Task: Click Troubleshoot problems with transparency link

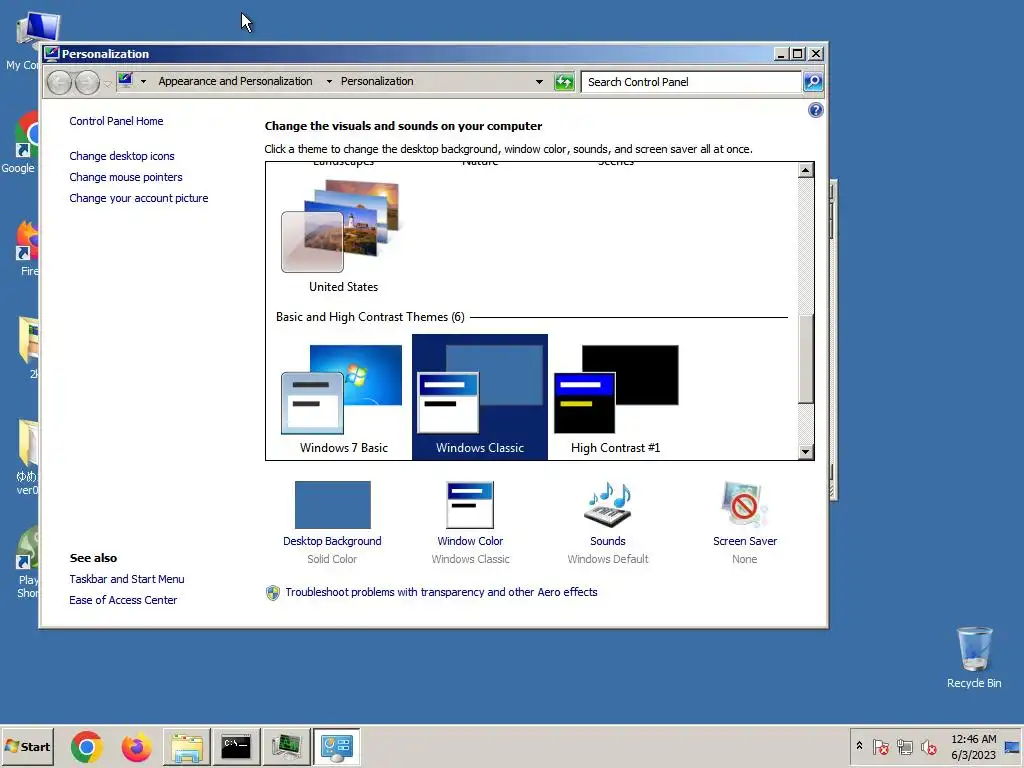Action: tap(441, 592)
